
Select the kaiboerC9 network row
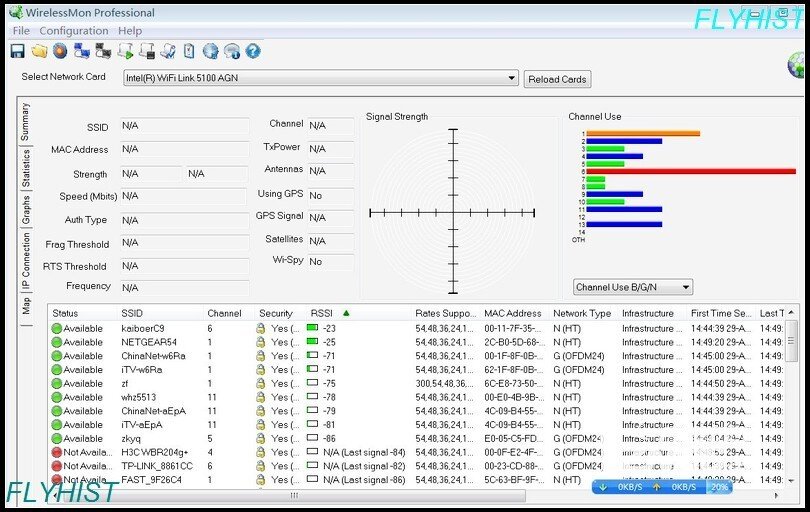(x=417, y=329)
